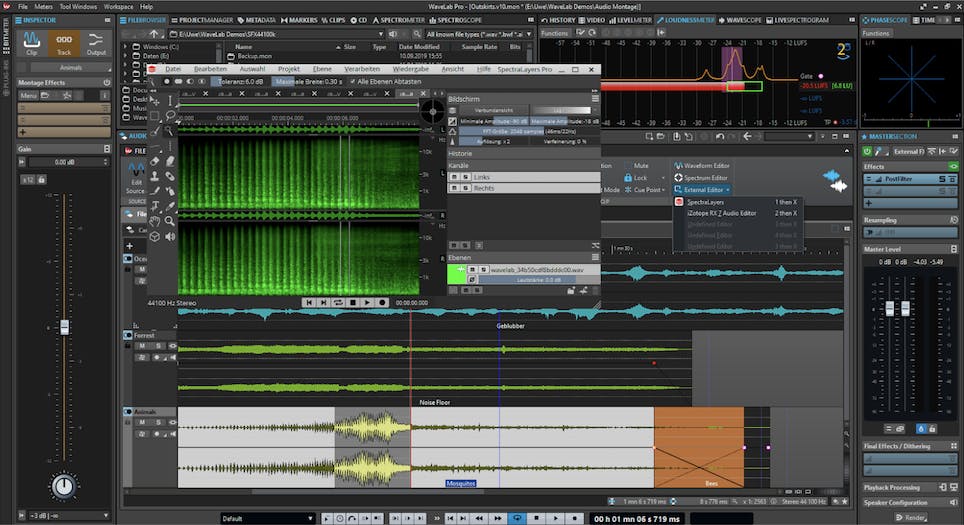Image resolution: width=964 pixels, height=525 pixels.
Task: Open the Workspace menu
Action: 118,6
